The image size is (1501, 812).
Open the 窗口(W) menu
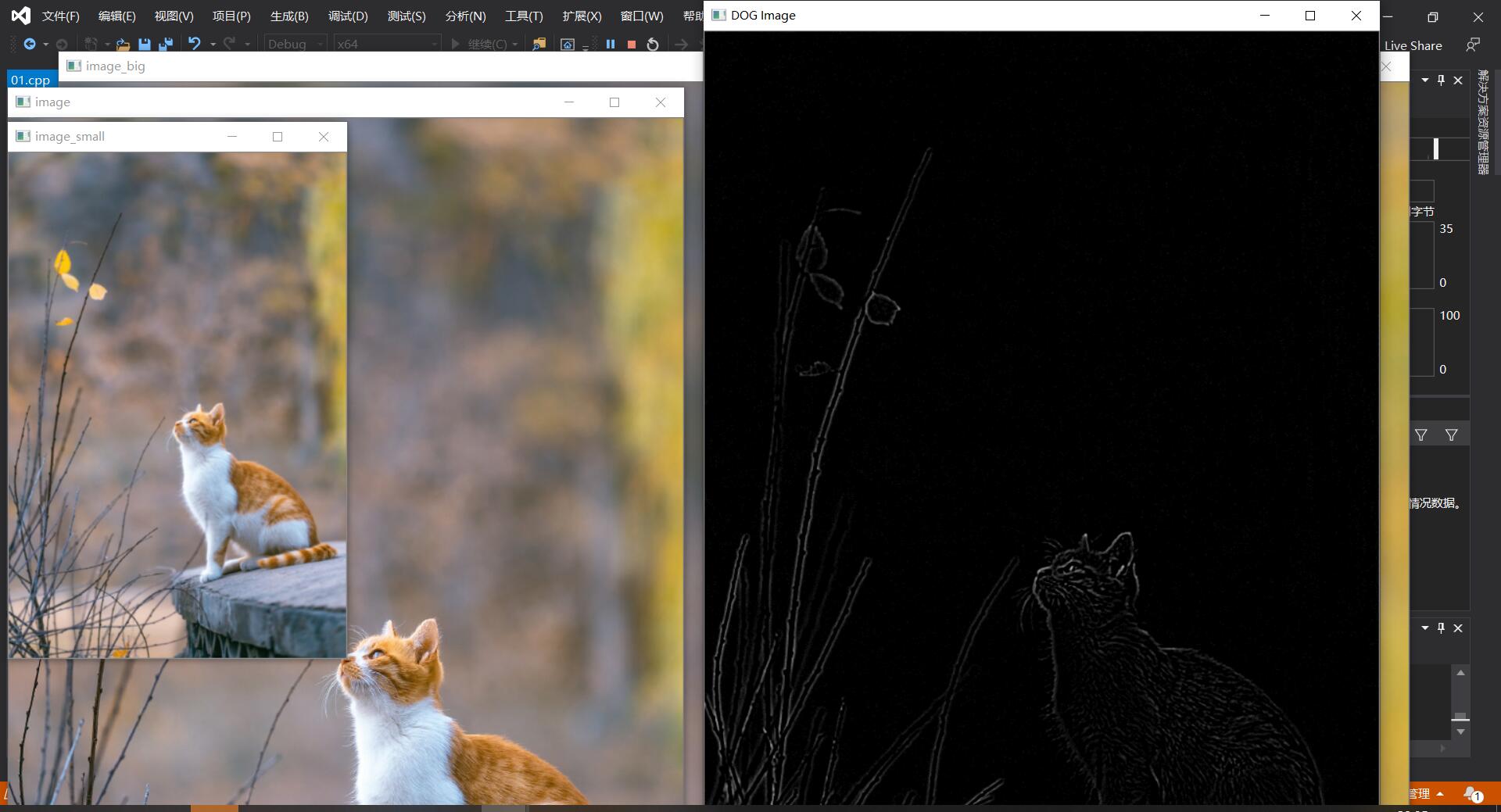coord(642,16)
